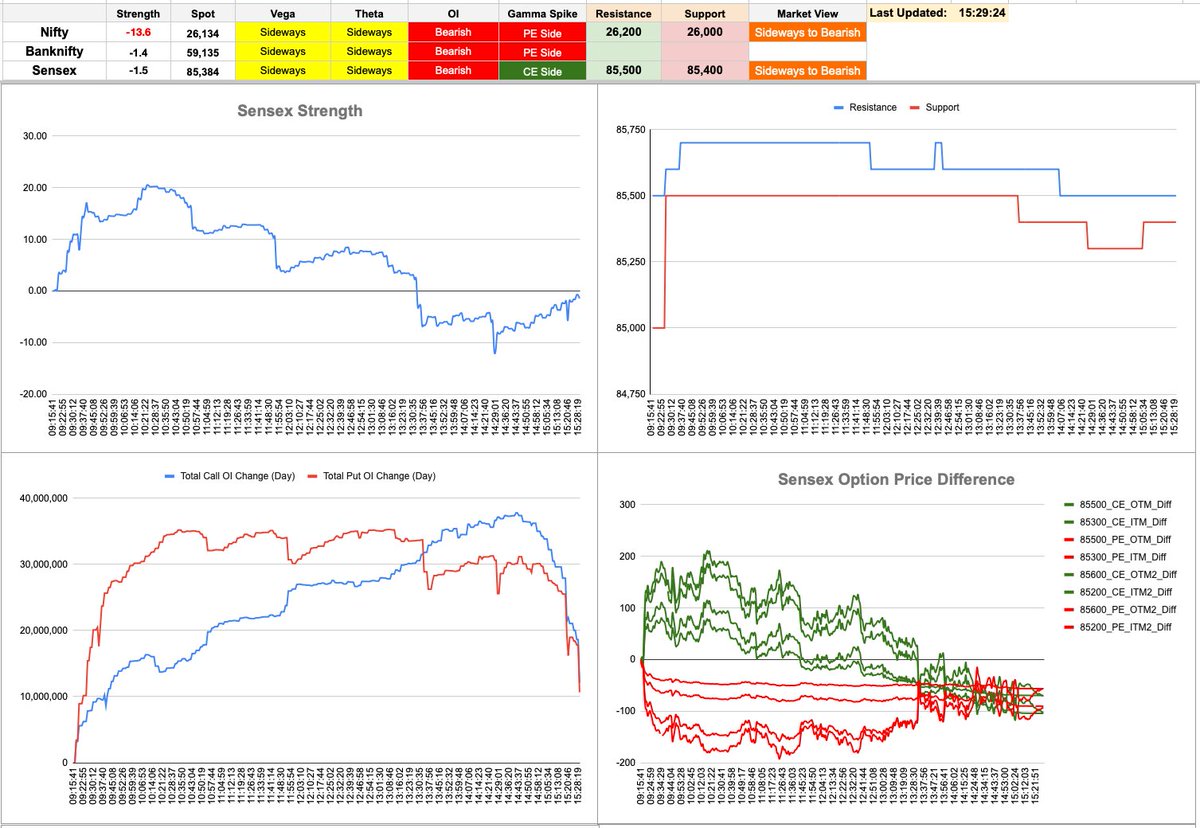Viewport: 1200px width, 828px height.
Task: Select the Nifty row label
Action: point(55,32)
